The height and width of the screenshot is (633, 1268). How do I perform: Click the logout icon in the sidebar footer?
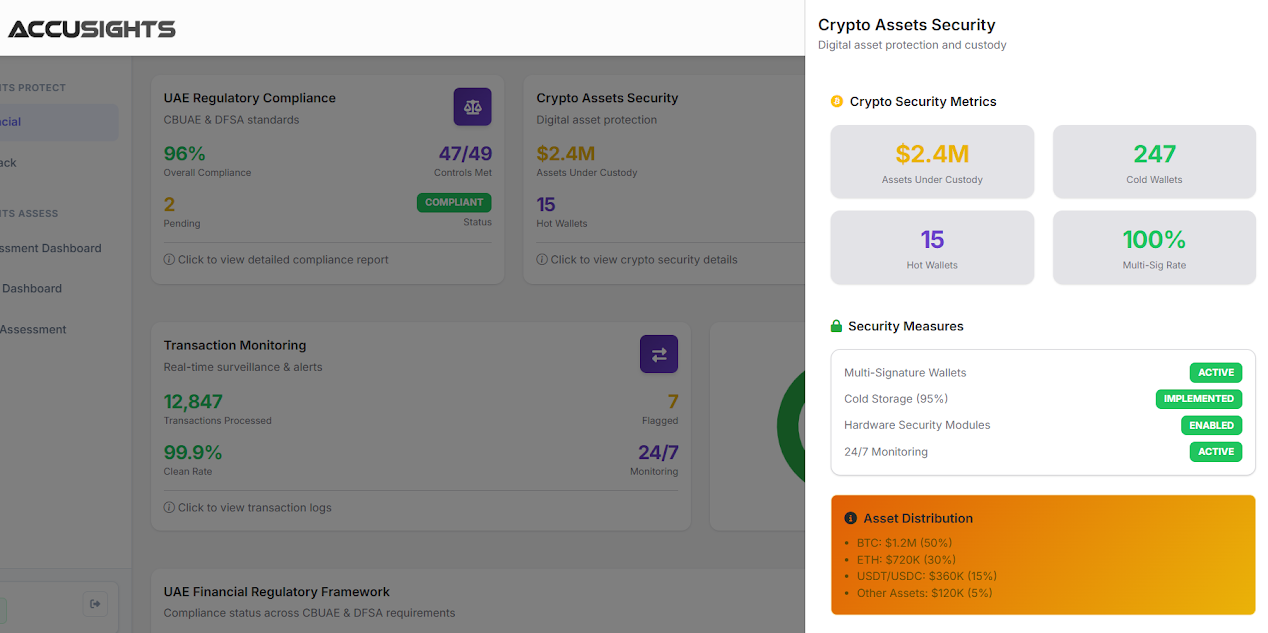click(x=96, y=603)
